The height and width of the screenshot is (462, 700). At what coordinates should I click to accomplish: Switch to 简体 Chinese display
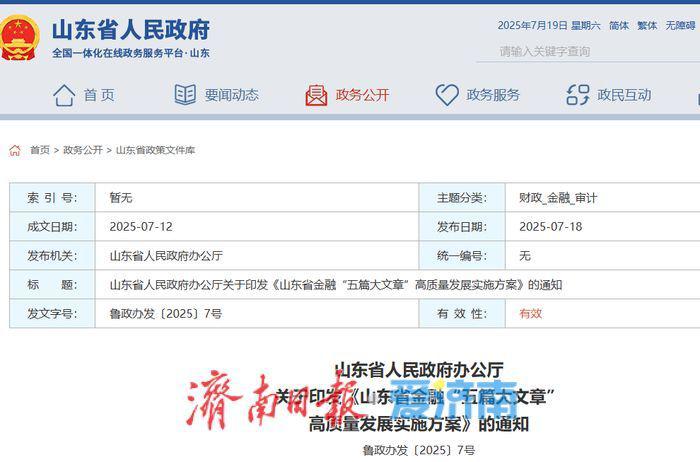[619, 25]
